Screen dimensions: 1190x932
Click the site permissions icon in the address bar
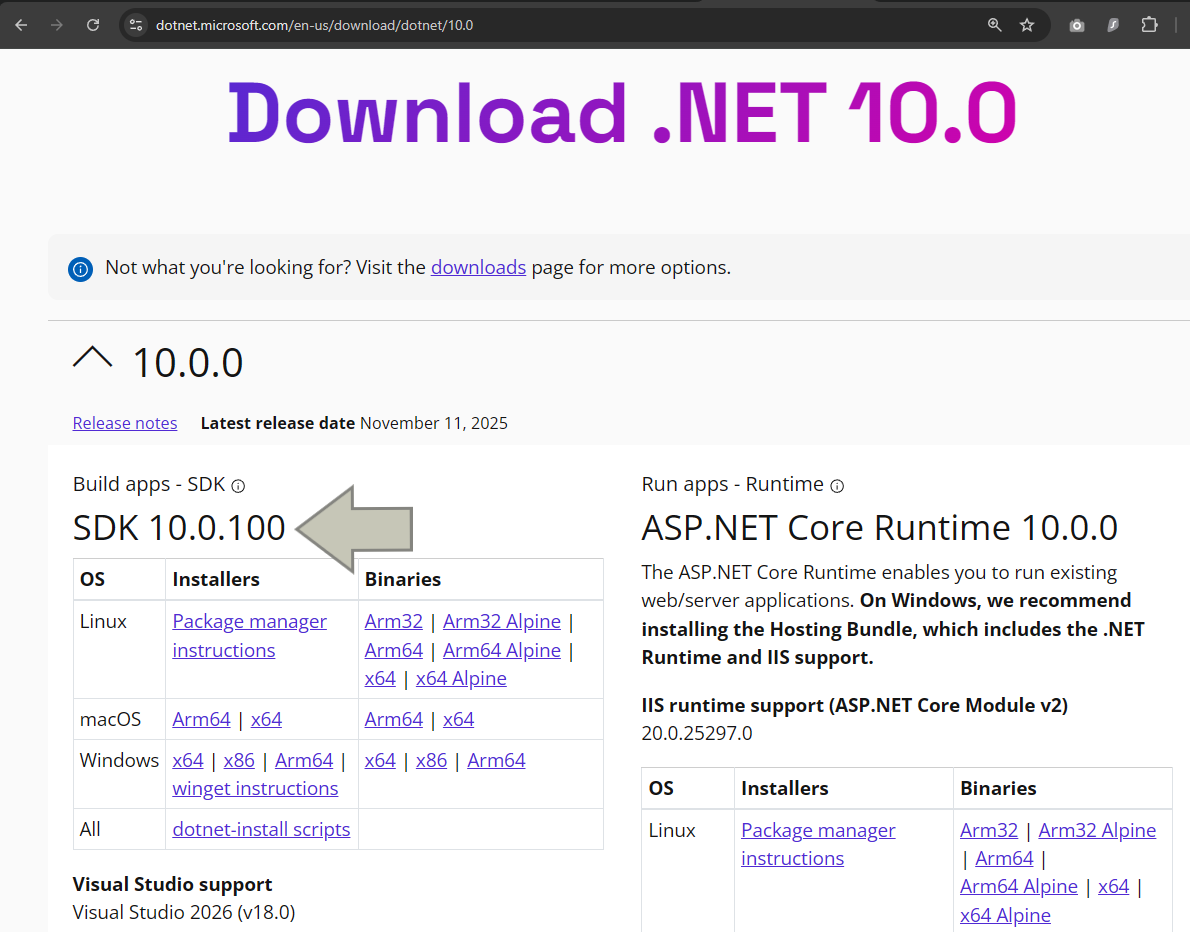click(135, 24)
